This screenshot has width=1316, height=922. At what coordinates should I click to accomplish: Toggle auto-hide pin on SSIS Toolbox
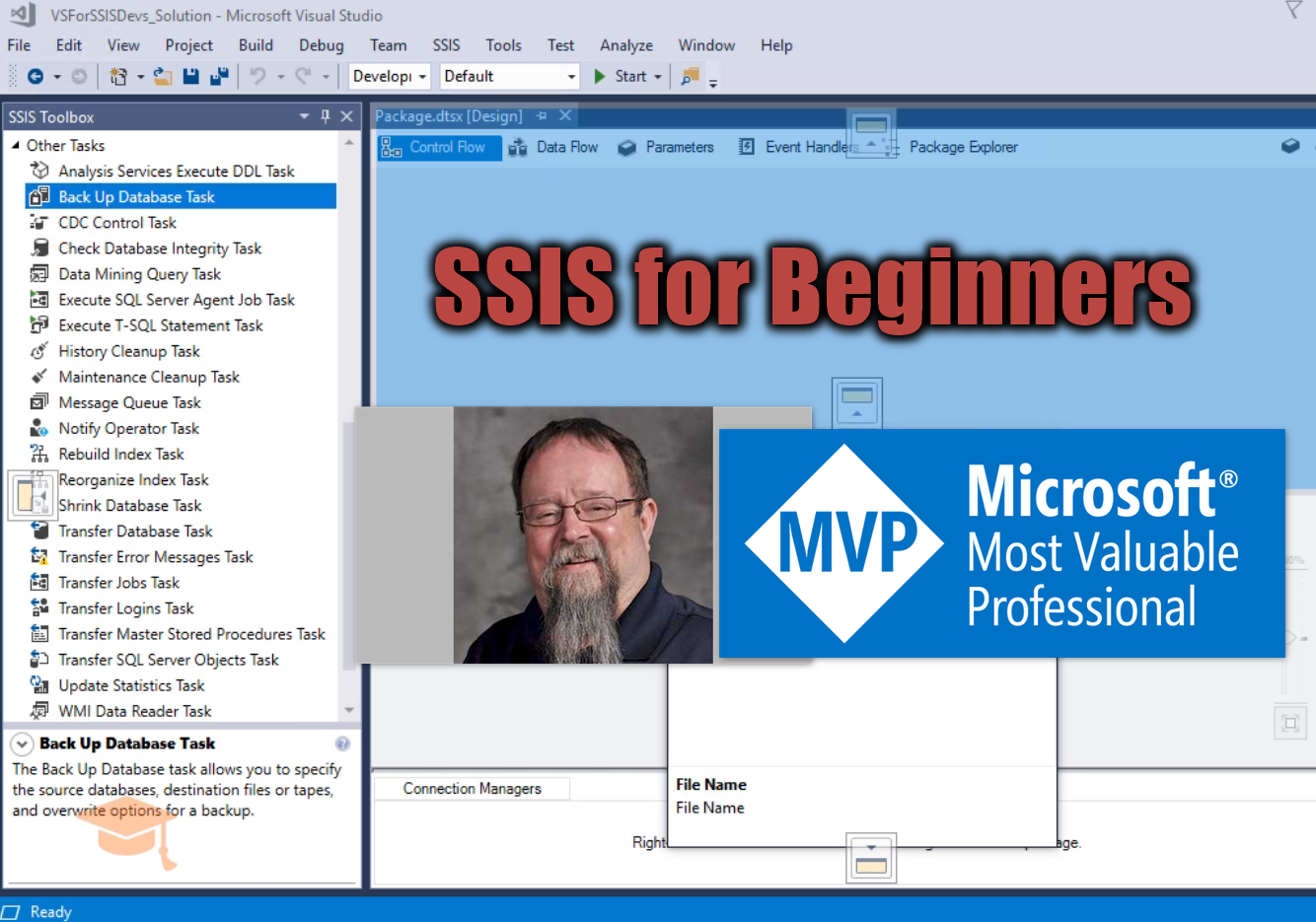tap(326, 116)
